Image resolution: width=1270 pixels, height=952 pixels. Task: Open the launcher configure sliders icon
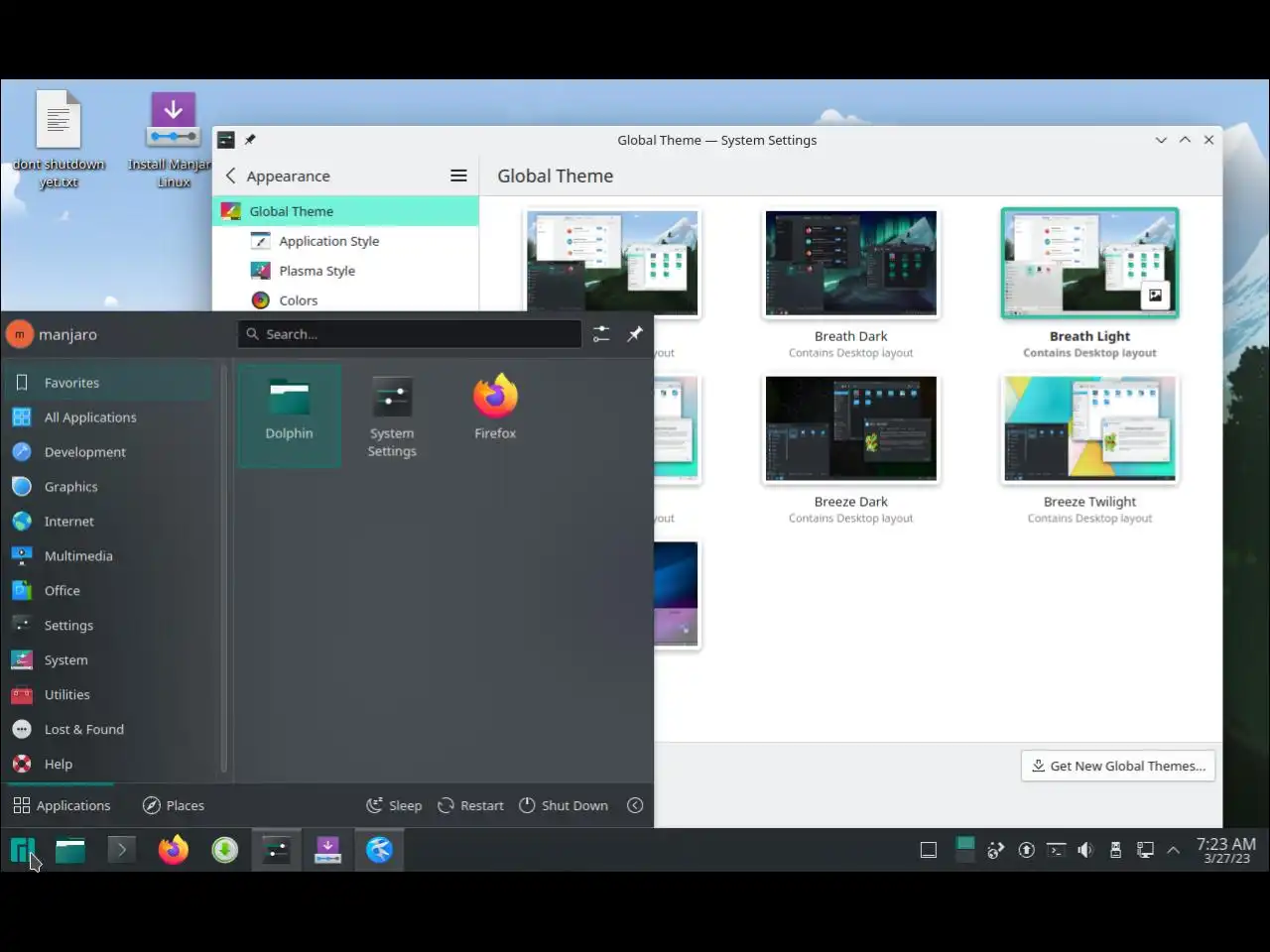(601, 334)
